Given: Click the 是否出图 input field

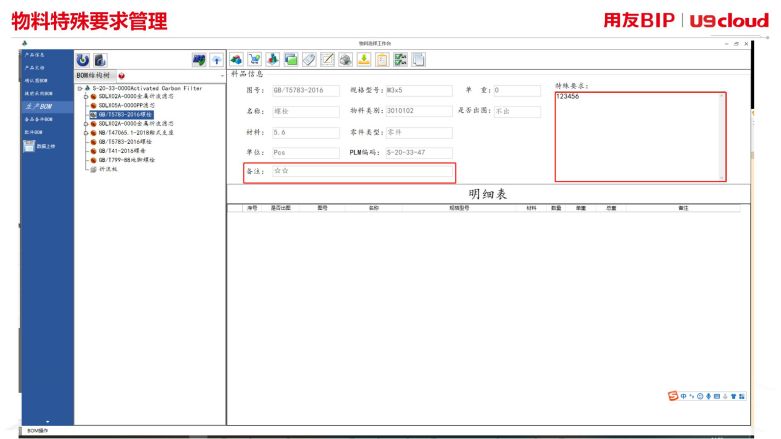Looking at the screenshot, I should coord(517,111).
